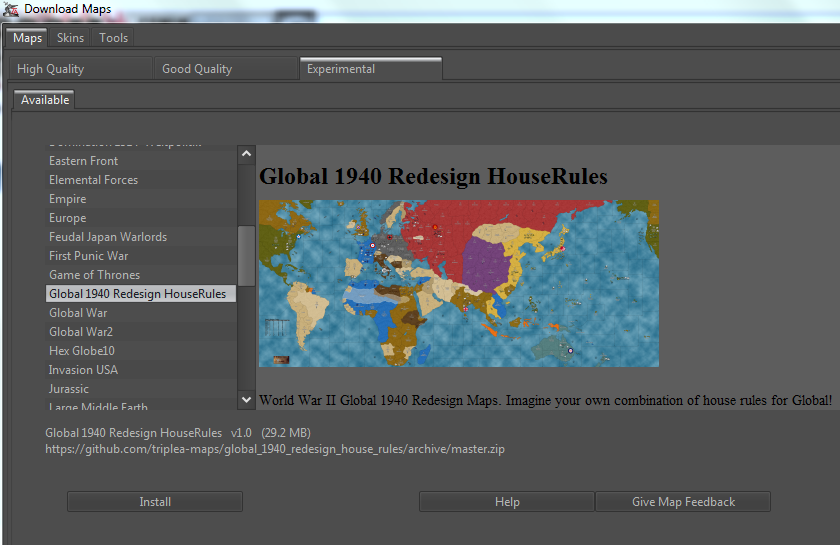The image size is (840, 545).
Task: Select Elemental Forces in the map list
Action: (140, 180)
